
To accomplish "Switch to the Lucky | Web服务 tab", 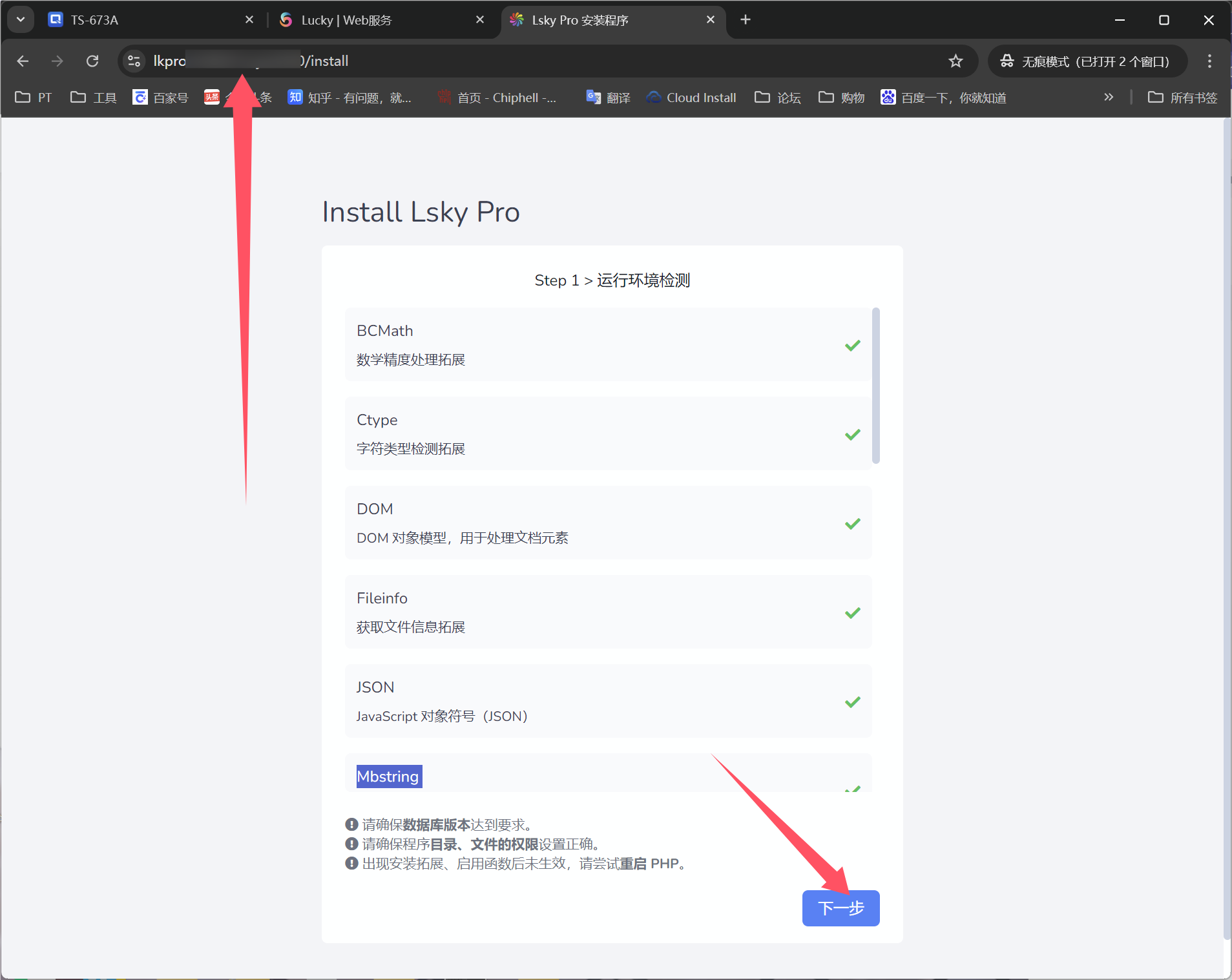I will (x=381, y=20).
